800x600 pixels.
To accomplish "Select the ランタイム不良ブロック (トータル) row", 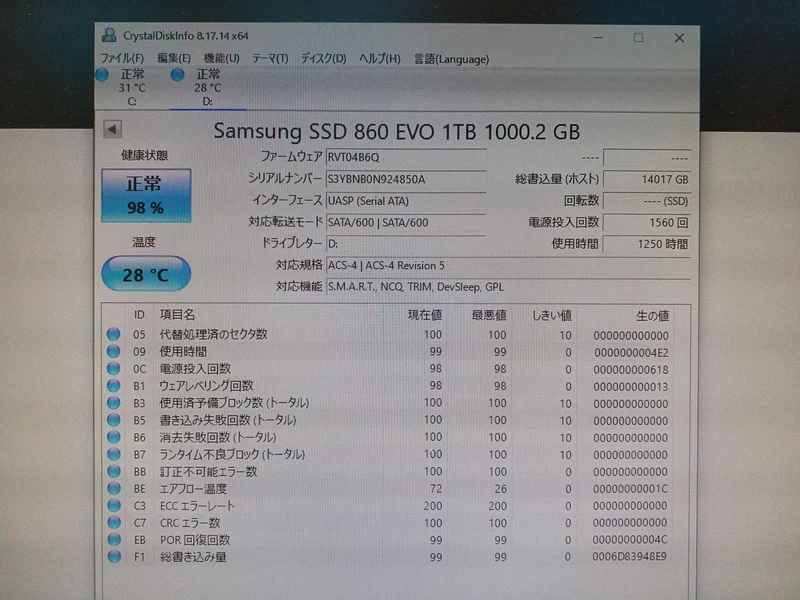I will point(388,454).
